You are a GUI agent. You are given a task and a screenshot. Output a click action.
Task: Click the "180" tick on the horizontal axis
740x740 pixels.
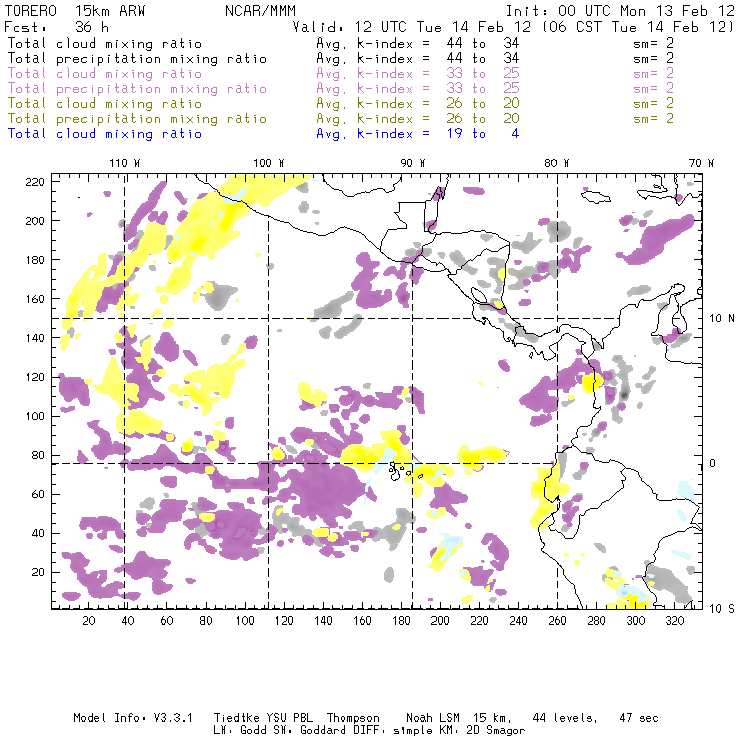(401, 621)
